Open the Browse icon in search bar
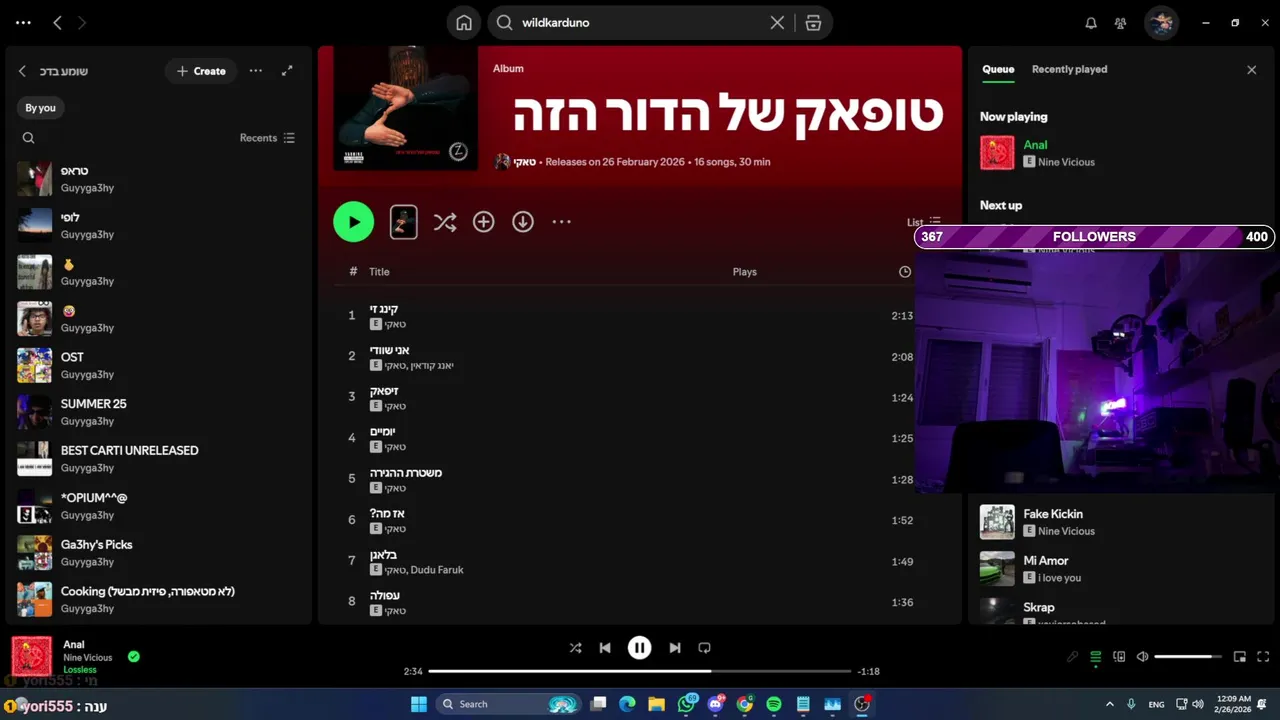 click(x=813, y=22)
